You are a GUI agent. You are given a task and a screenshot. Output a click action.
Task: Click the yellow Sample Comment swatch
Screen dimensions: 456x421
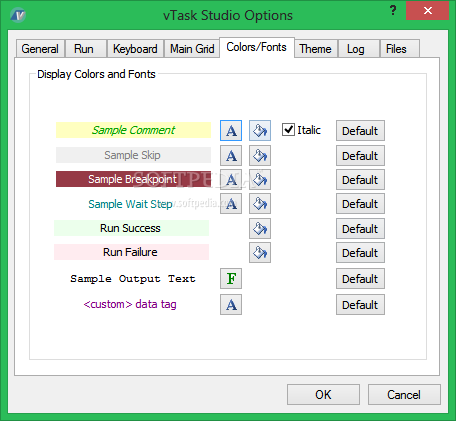(133, 130)
